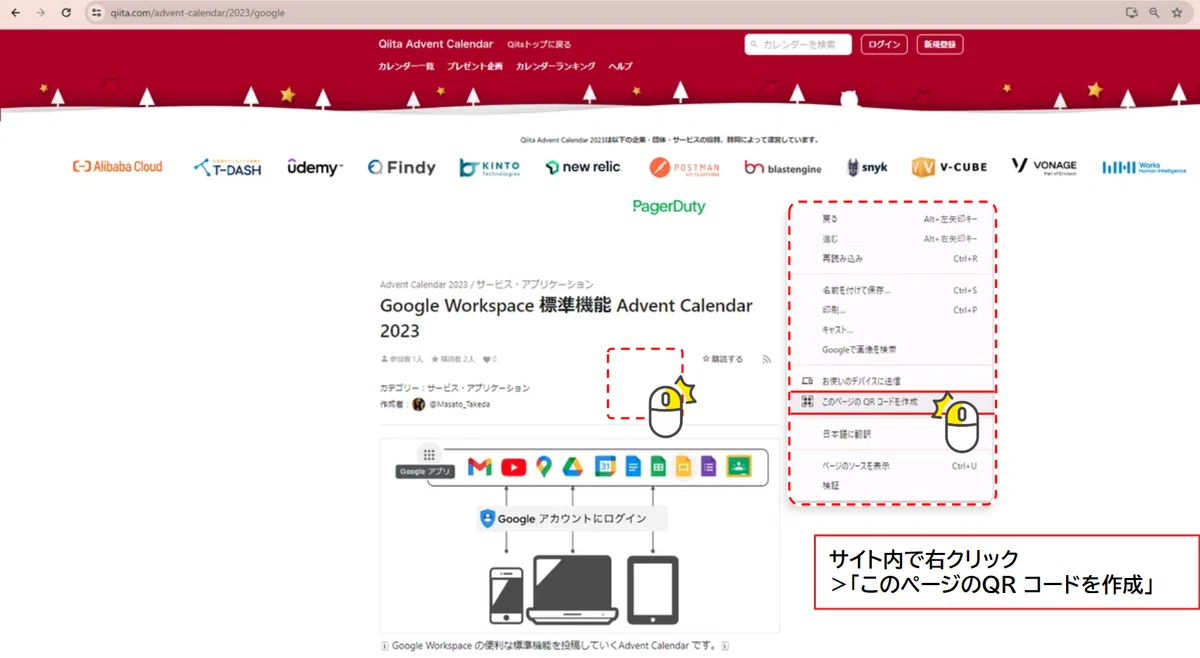Click the zoom magnifier icon in address bar

(x=1154, y=13)
